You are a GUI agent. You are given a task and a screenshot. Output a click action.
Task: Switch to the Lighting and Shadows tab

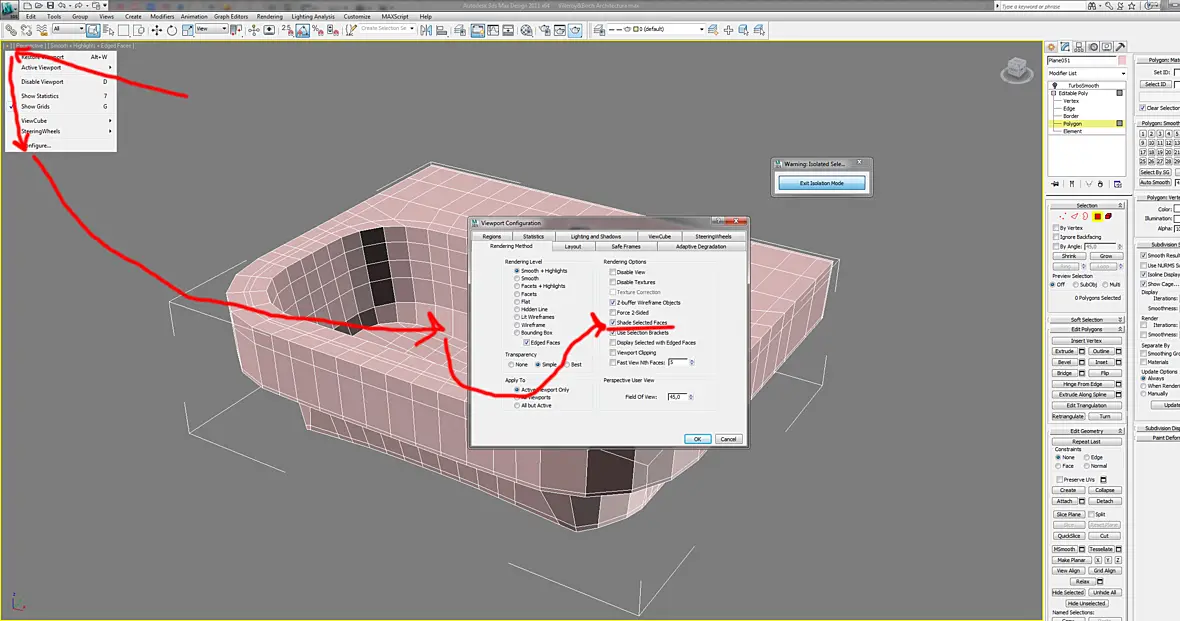pos(596,236)
